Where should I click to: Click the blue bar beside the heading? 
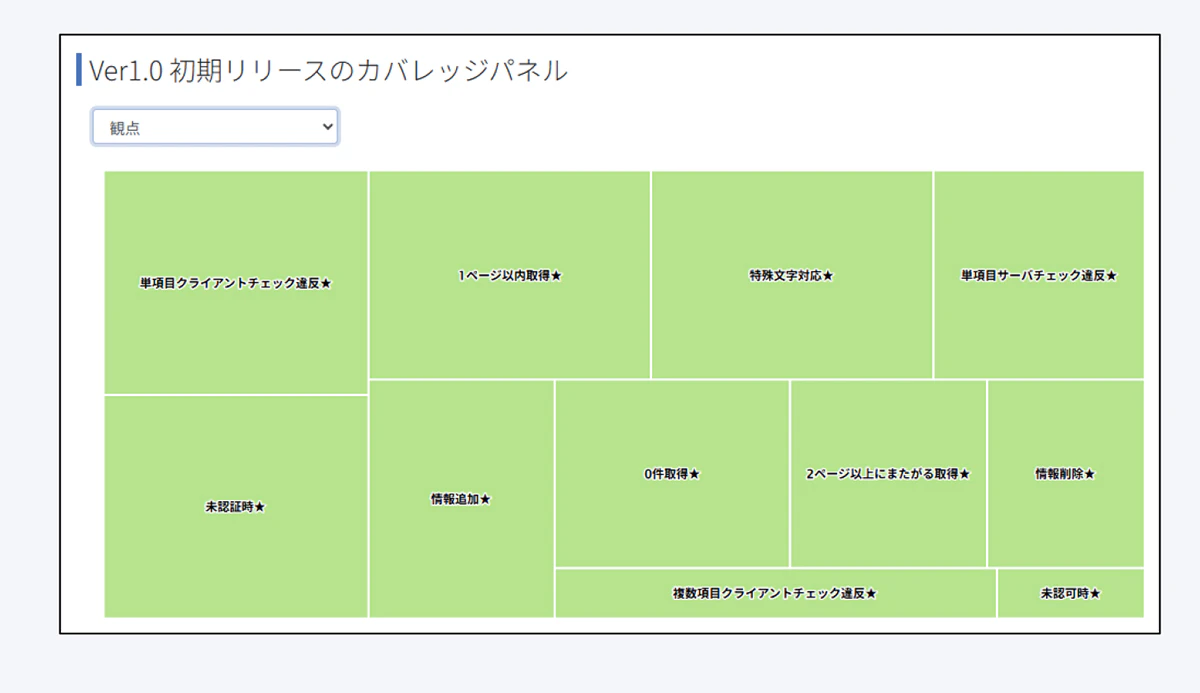coord(79,70)
